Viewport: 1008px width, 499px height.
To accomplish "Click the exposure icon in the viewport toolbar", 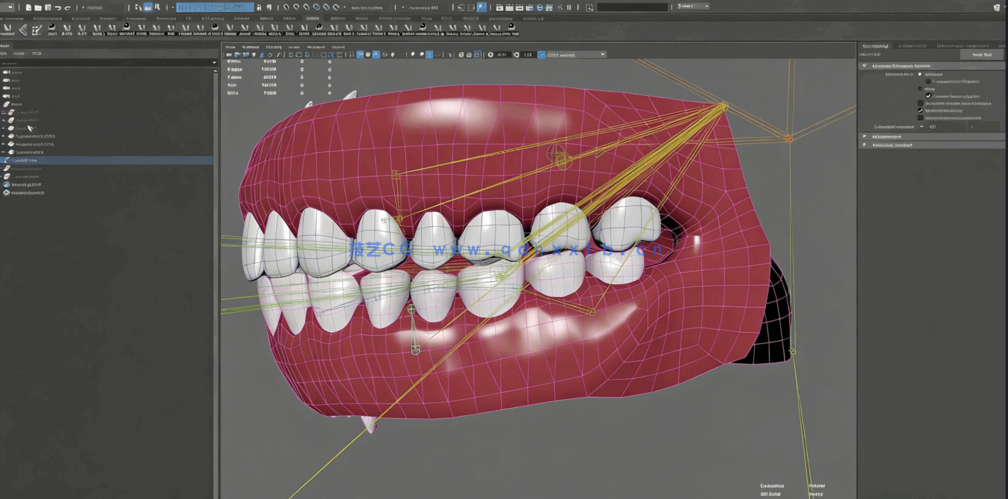I will click(x=491, y=55).
